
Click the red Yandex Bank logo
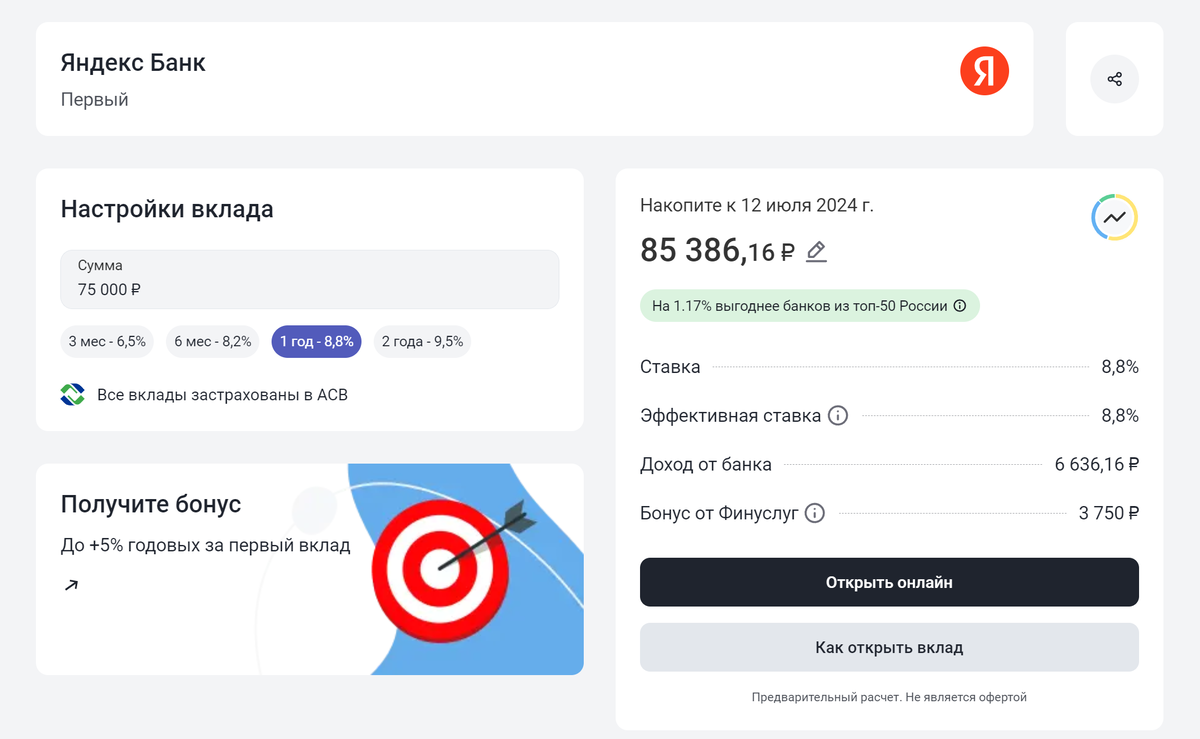pos(985,72)
